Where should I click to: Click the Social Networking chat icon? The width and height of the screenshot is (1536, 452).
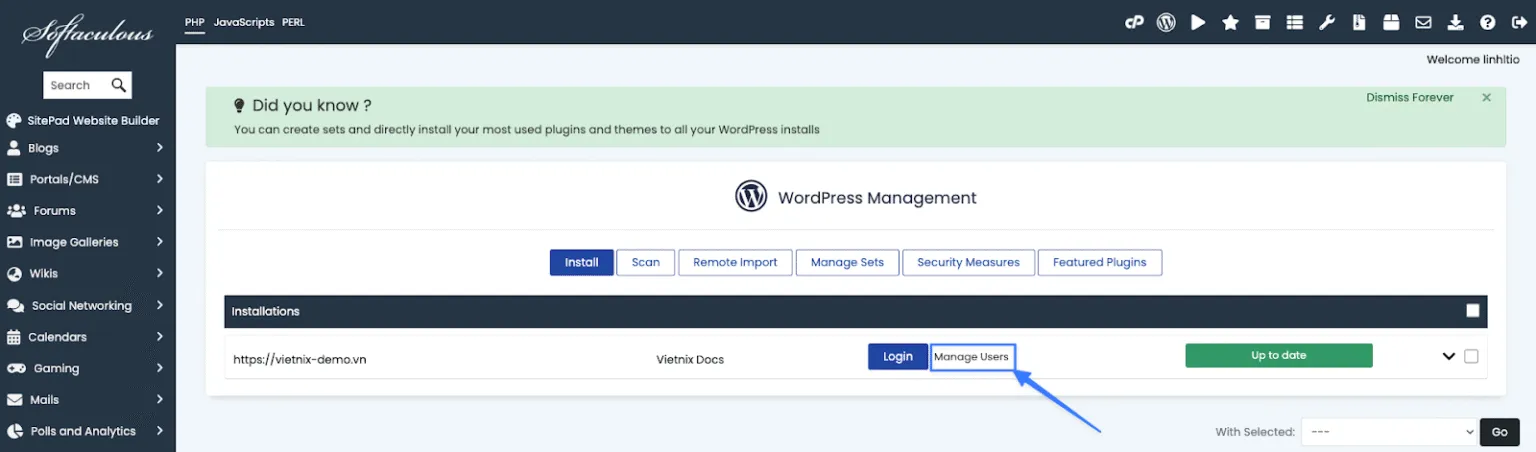click(x=15, y=306)
